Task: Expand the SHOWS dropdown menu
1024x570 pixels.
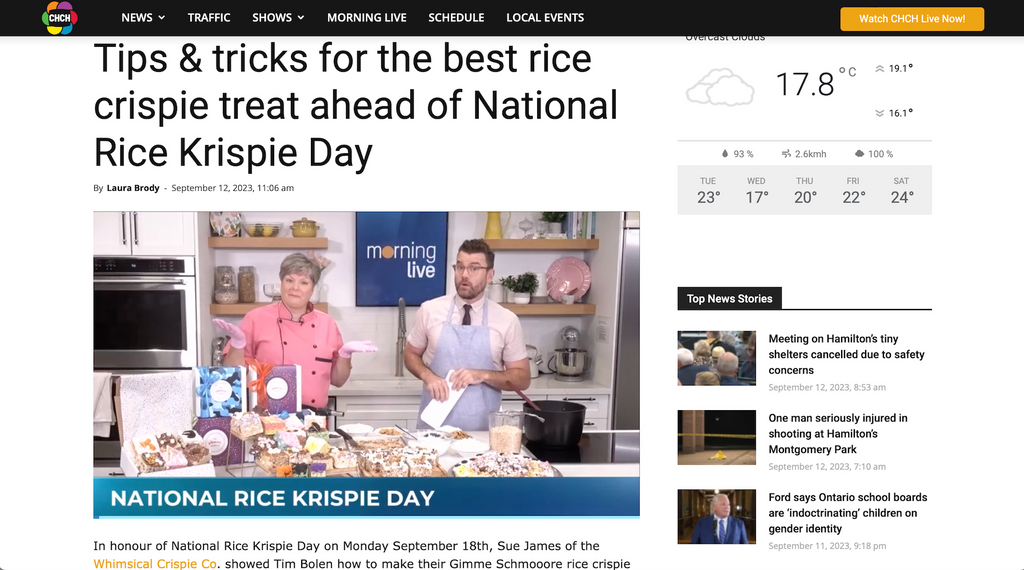Action: [x=278, y=18]
